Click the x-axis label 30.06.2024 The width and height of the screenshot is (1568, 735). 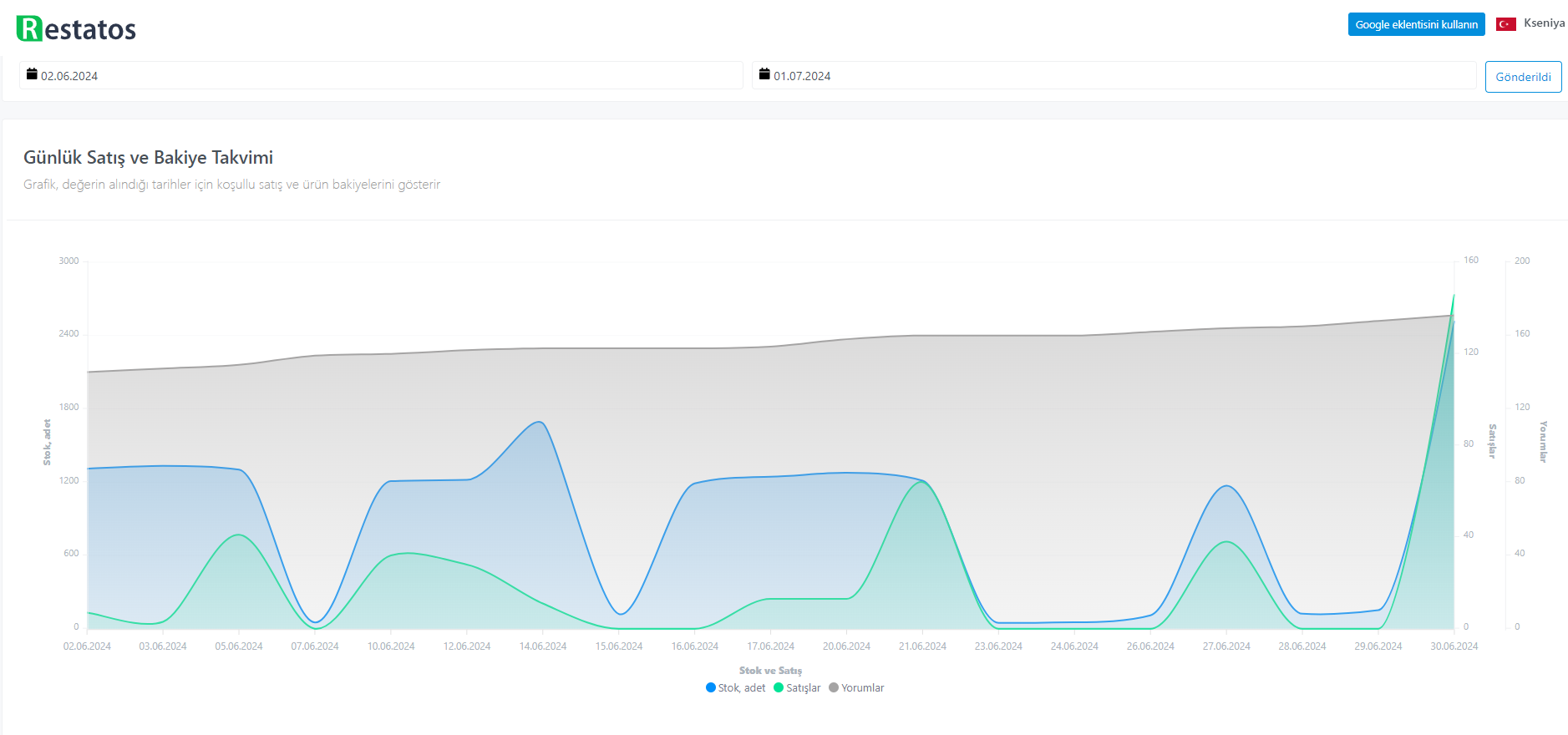pyautogui.click(x=1454, y=646)
